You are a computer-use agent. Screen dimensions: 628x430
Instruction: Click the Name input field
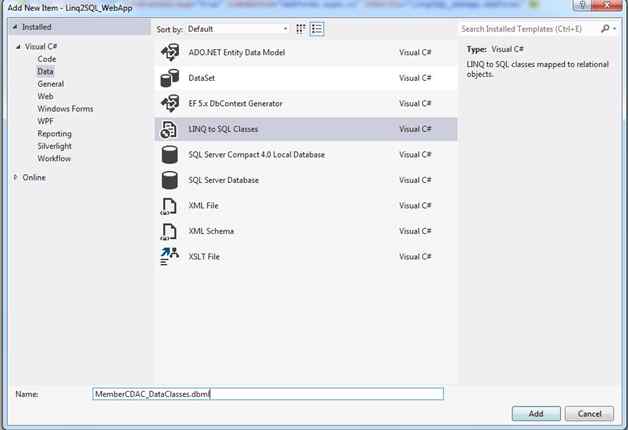268,394
